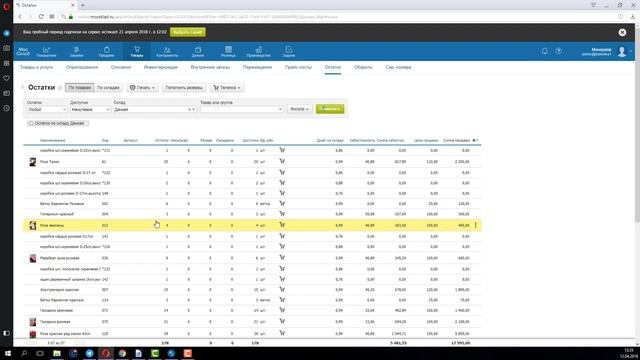
Task: Open the Роза желтая product thumbnail
Action: pyautogui.click(x=33, y=225)
